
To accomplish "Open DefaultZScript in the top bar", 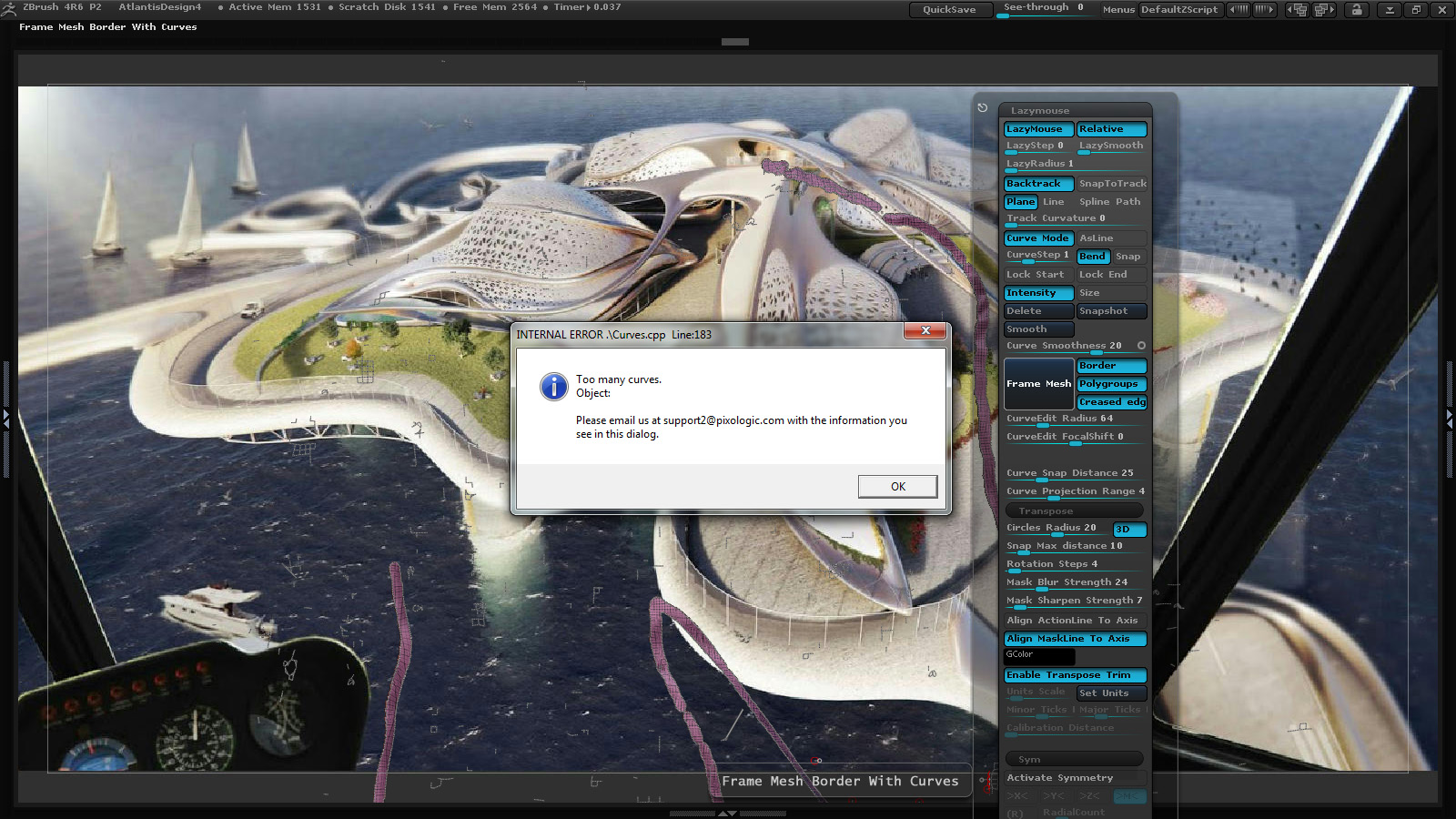I will [x=1178, y=10].
